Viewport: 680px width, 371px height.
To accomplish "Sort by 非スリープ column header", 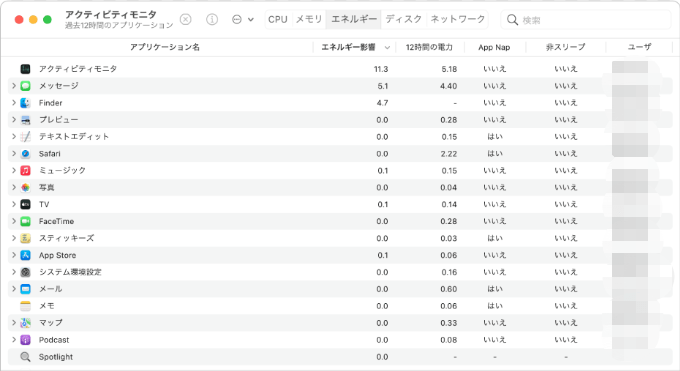I will click(566, 47).
